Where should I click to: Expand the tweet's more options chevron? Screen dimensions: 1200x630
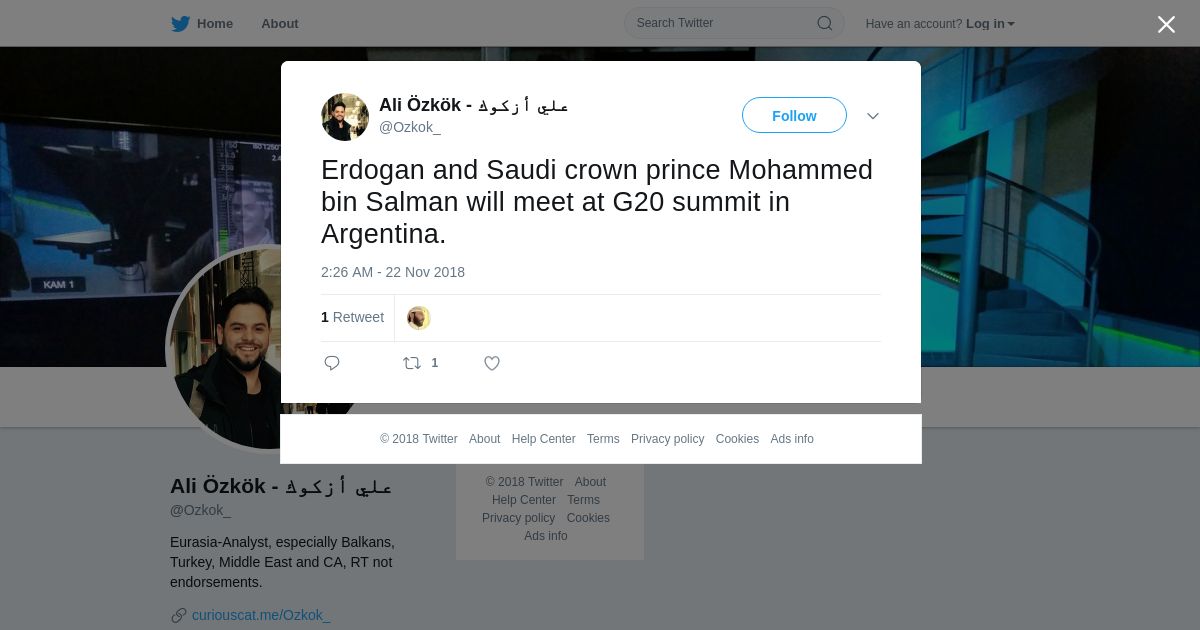873,116
